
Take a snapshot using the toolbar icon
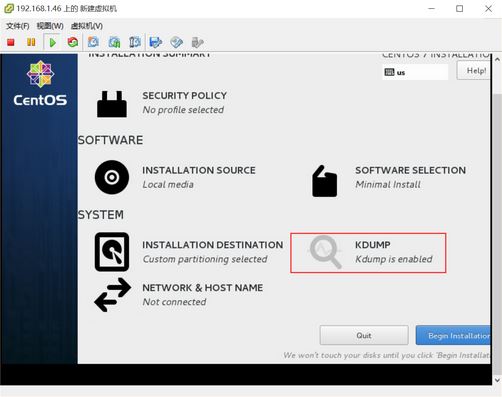click(x=93, y=42)
